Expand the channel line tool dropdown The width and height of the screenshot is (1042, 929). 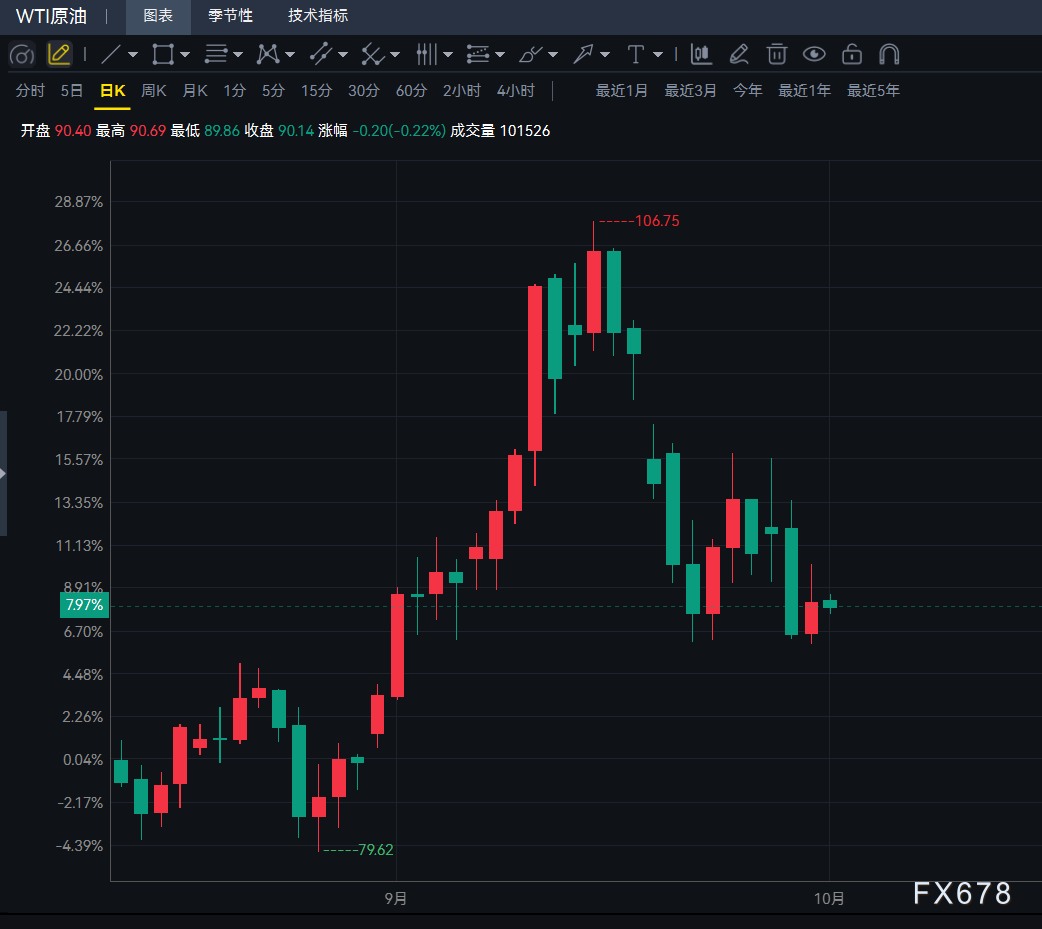[x=343, y=54]
